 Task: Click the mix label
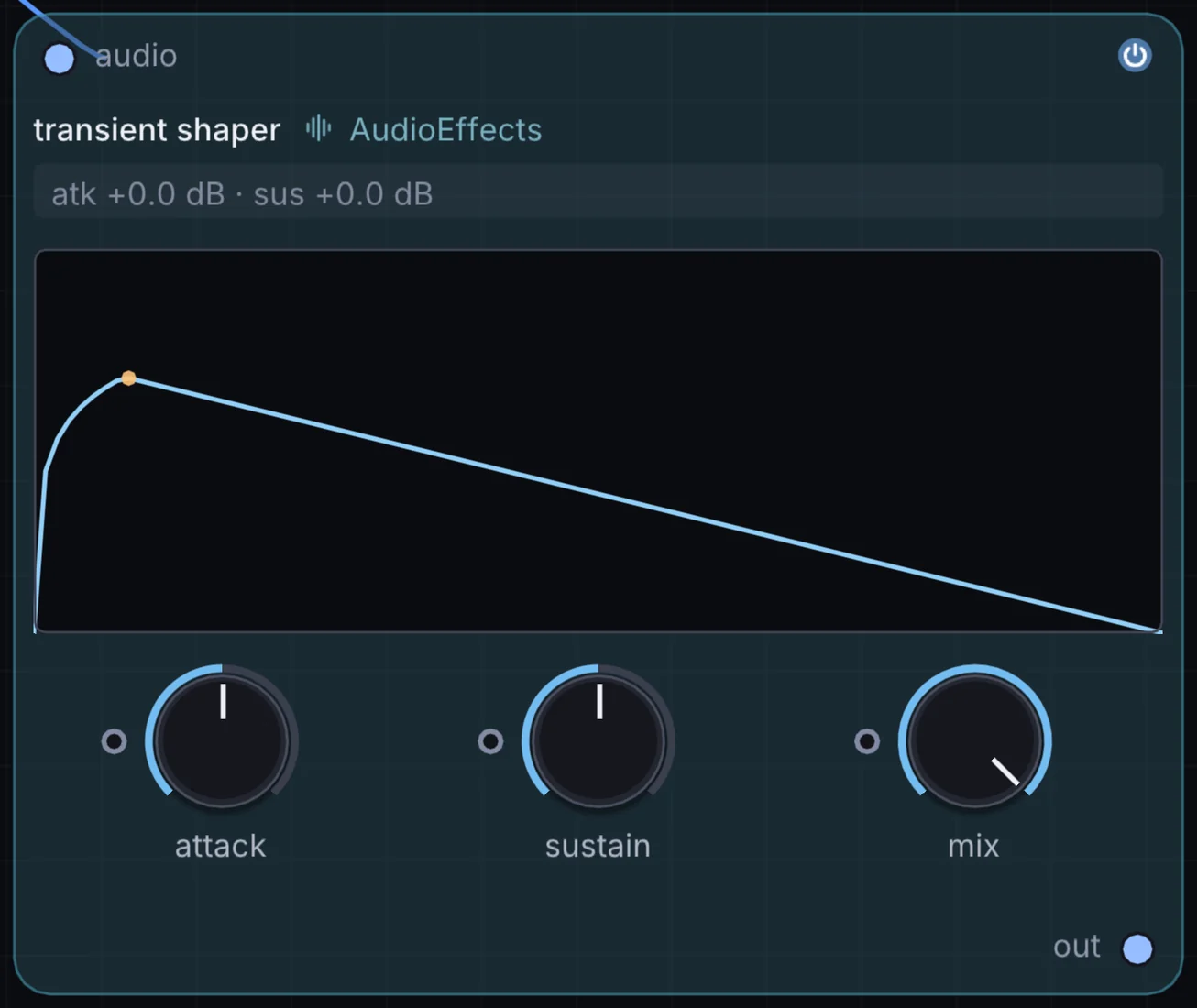click(x=973, y=846)
